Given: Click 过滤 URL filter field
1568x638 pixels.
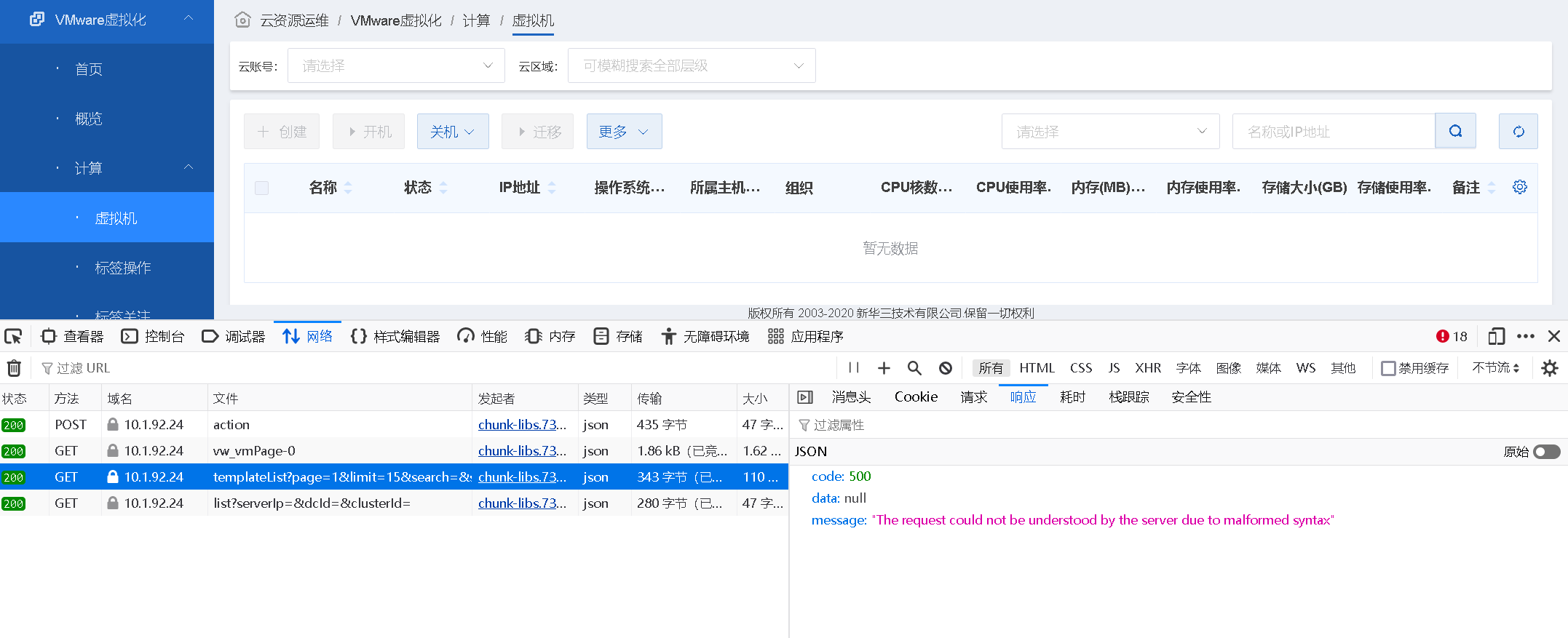Looking at the screenshot, I should click(437, 368).
